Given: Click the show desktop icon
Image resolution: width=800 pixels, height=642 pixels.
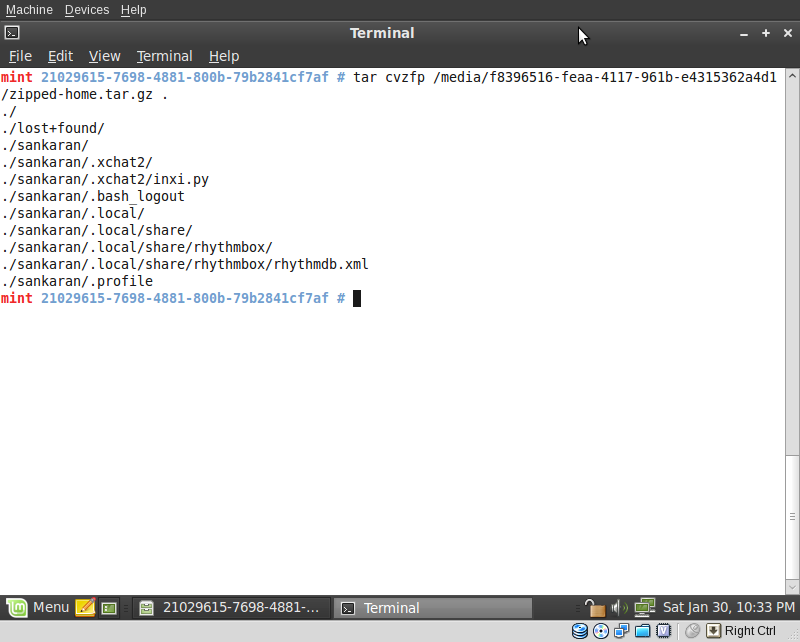Looking at the screenshot, I should (109, 607).
